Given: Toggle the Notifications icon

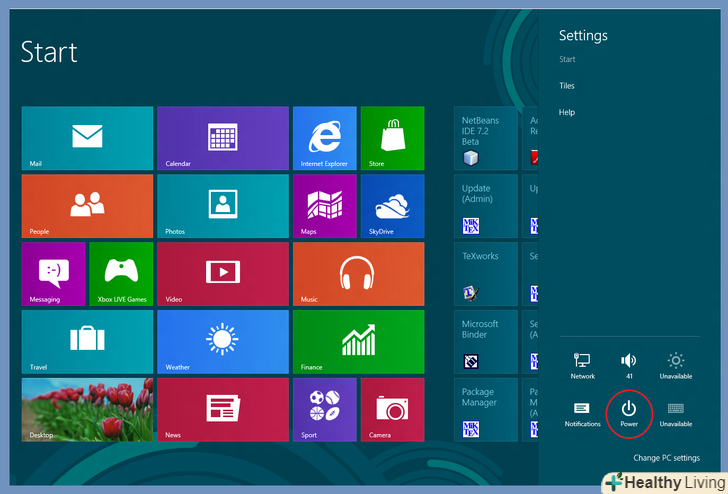Looking at the screenshot, I should (582, 412).
